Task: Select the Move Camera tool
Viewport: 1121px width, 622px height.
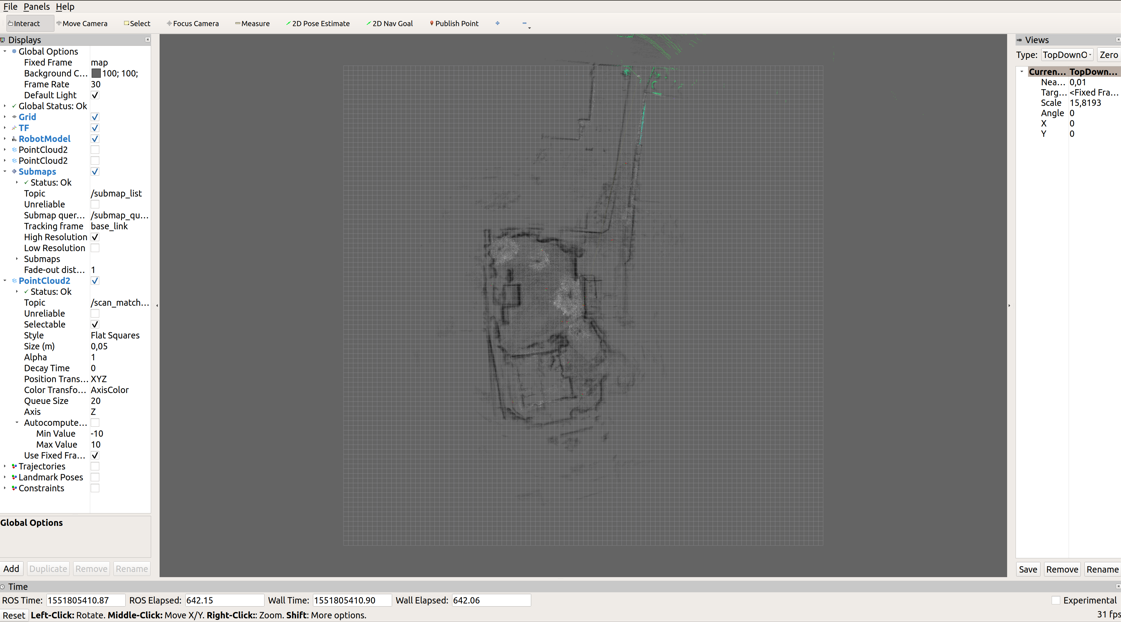Action: pos(82,23)
